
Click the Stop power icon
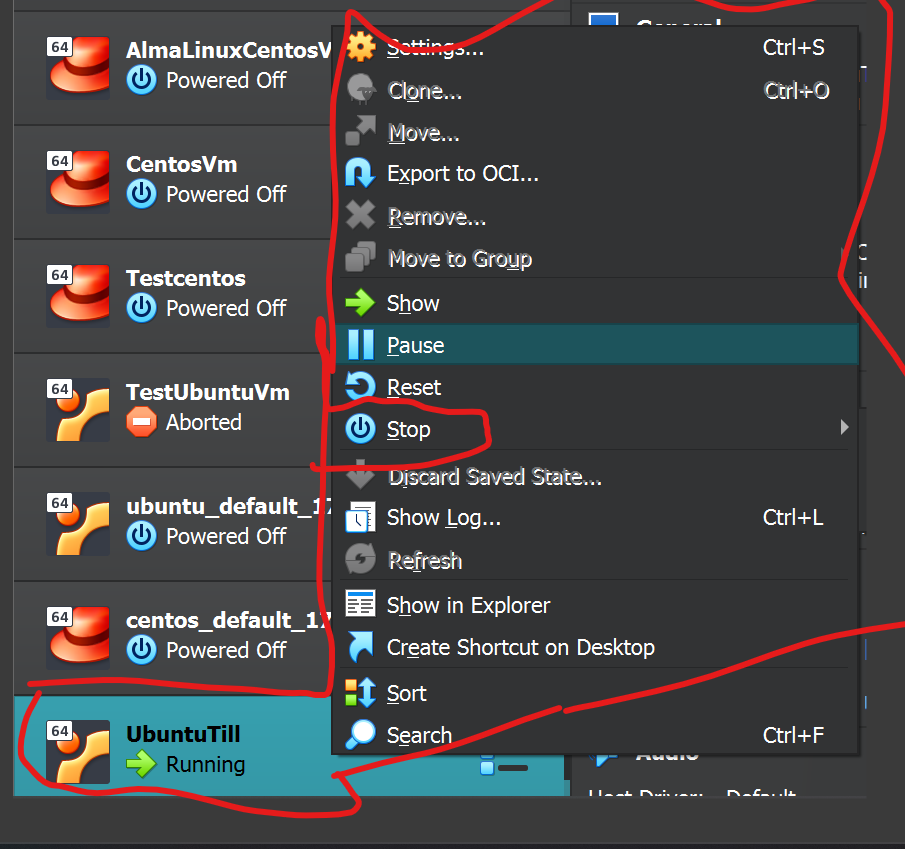[x=361, y=429]
